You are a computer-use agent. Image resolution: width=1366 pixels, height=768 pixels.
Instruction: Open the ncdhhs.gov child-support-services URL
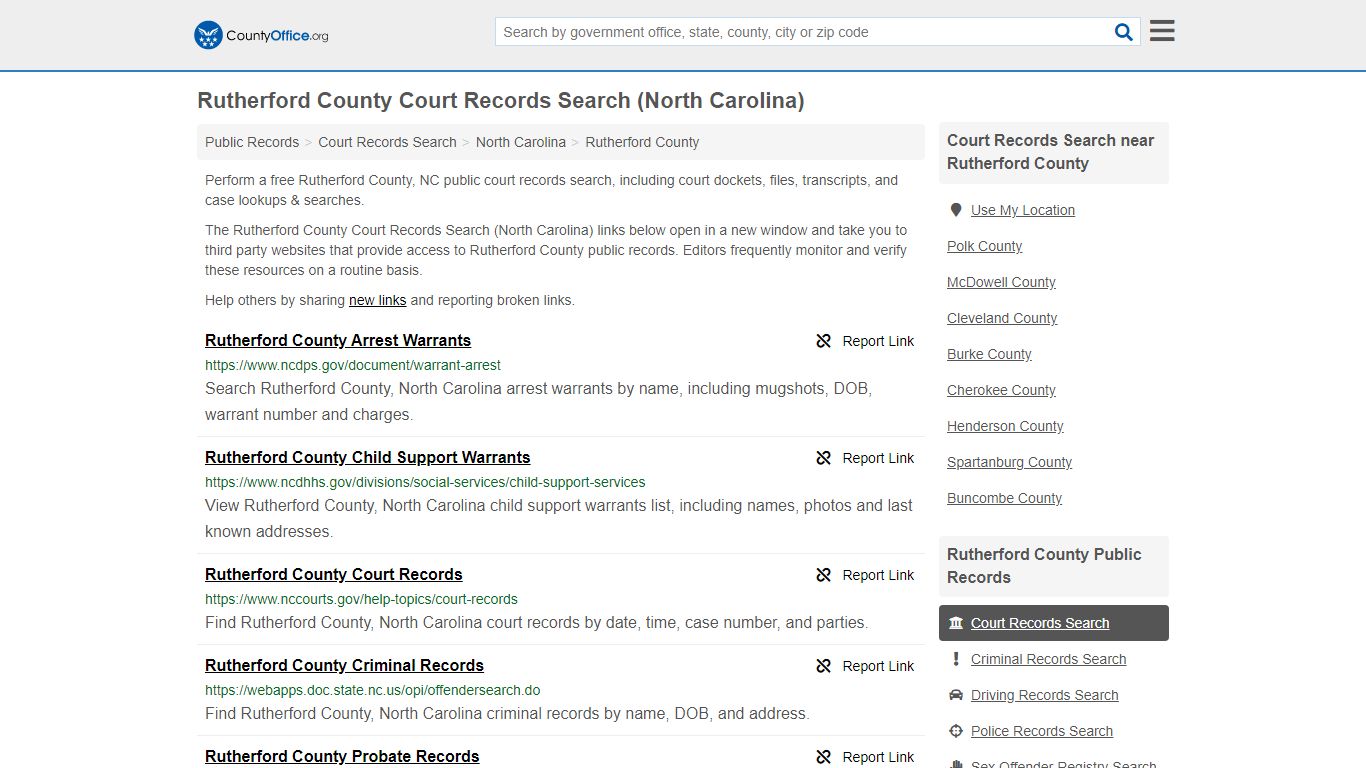[425, 482]
